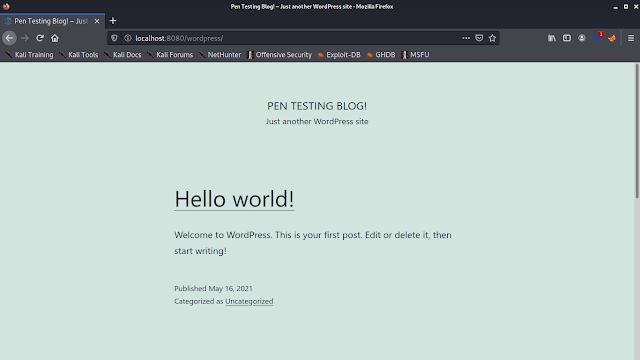640x360 pixels.
Task: Open the Firefox home page icon
Action: (x=55, y=38)
